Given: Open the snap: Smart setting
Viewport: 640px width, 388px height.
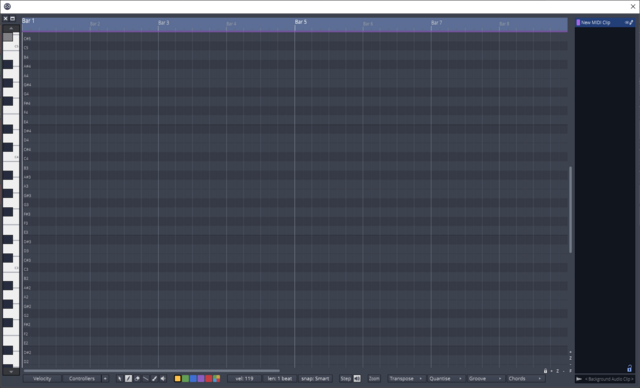Looking at the screenshot, I should coord(315,379).
